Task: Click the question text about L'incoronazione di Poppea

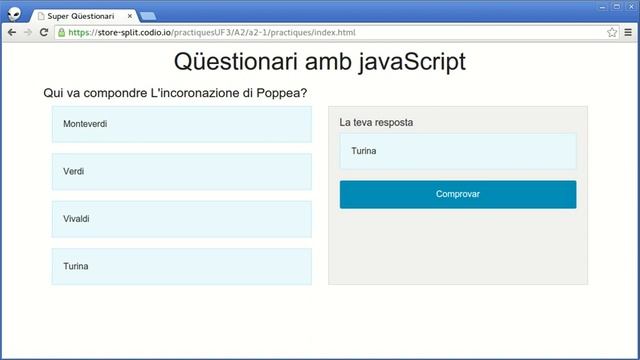Action: pyautogui.click(x=175, y=93)
